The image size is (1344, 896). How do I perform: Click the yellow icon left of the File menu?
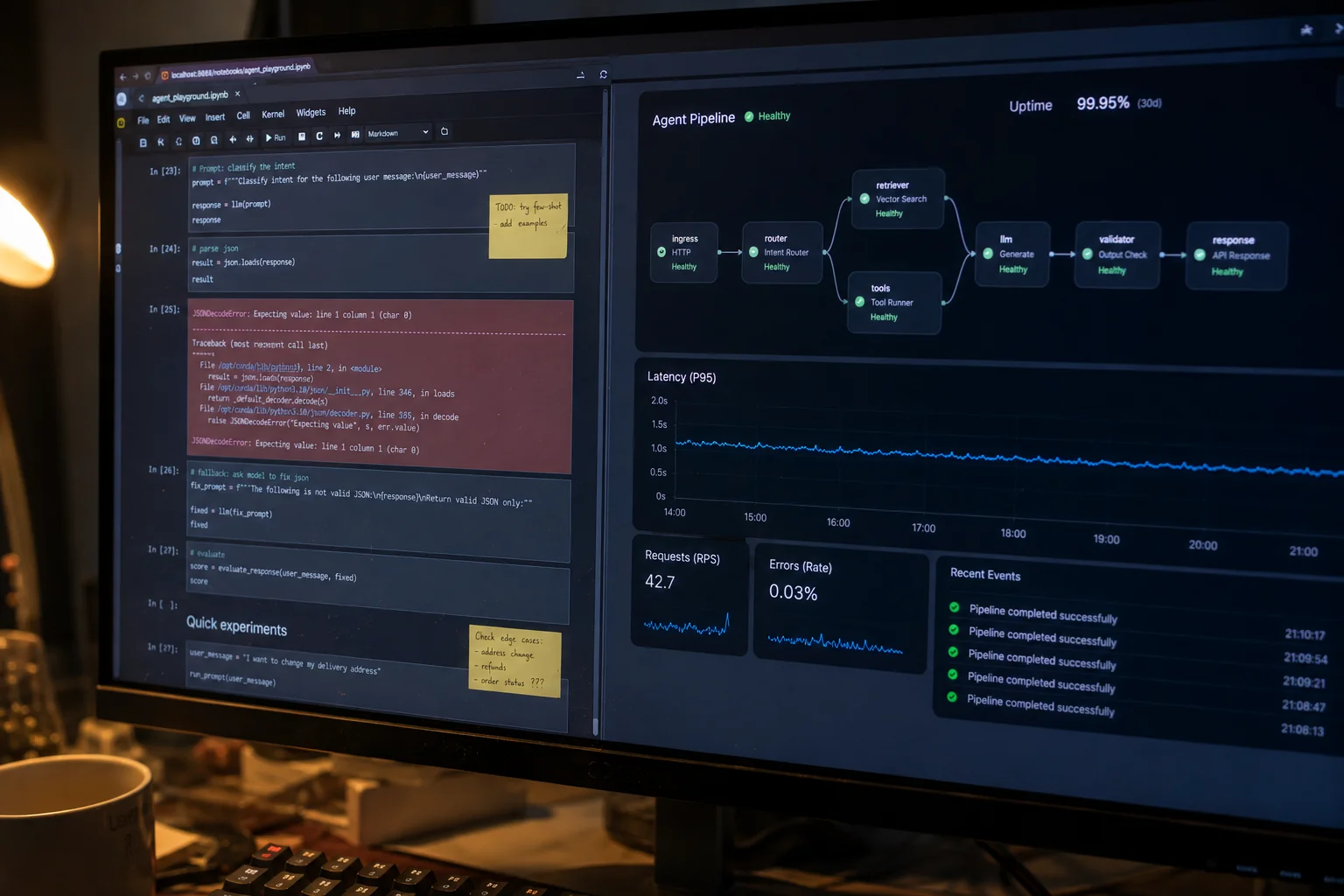coord(121,122)
